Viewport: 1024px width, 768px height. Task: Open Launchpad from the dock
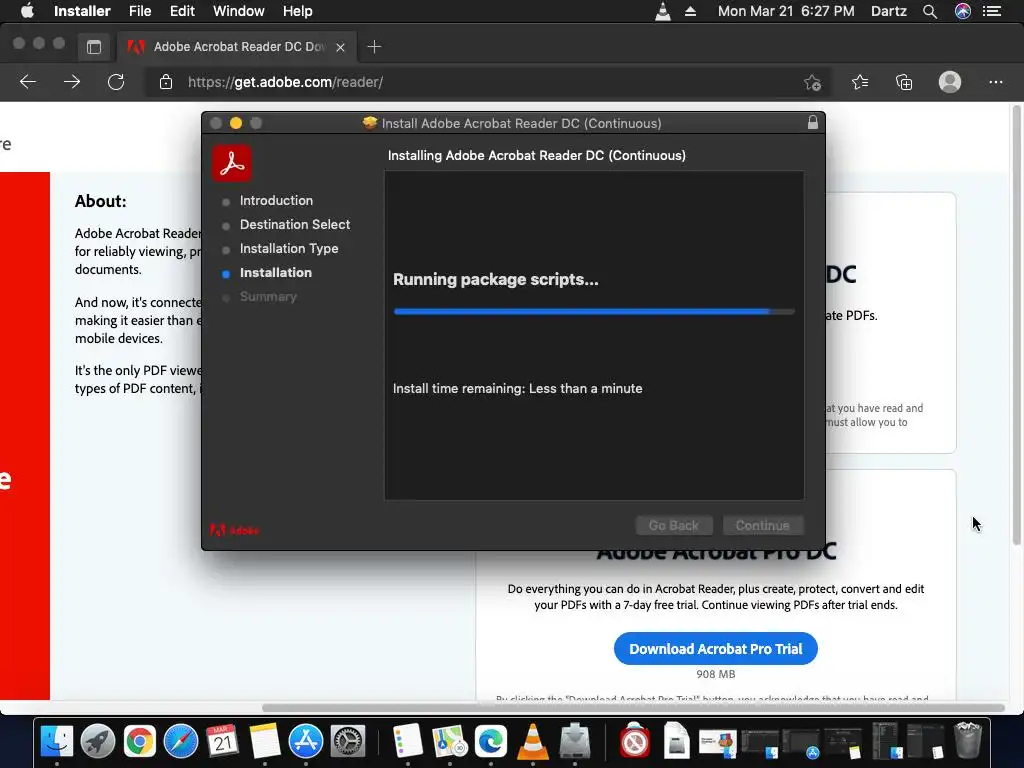click(98, 741)
